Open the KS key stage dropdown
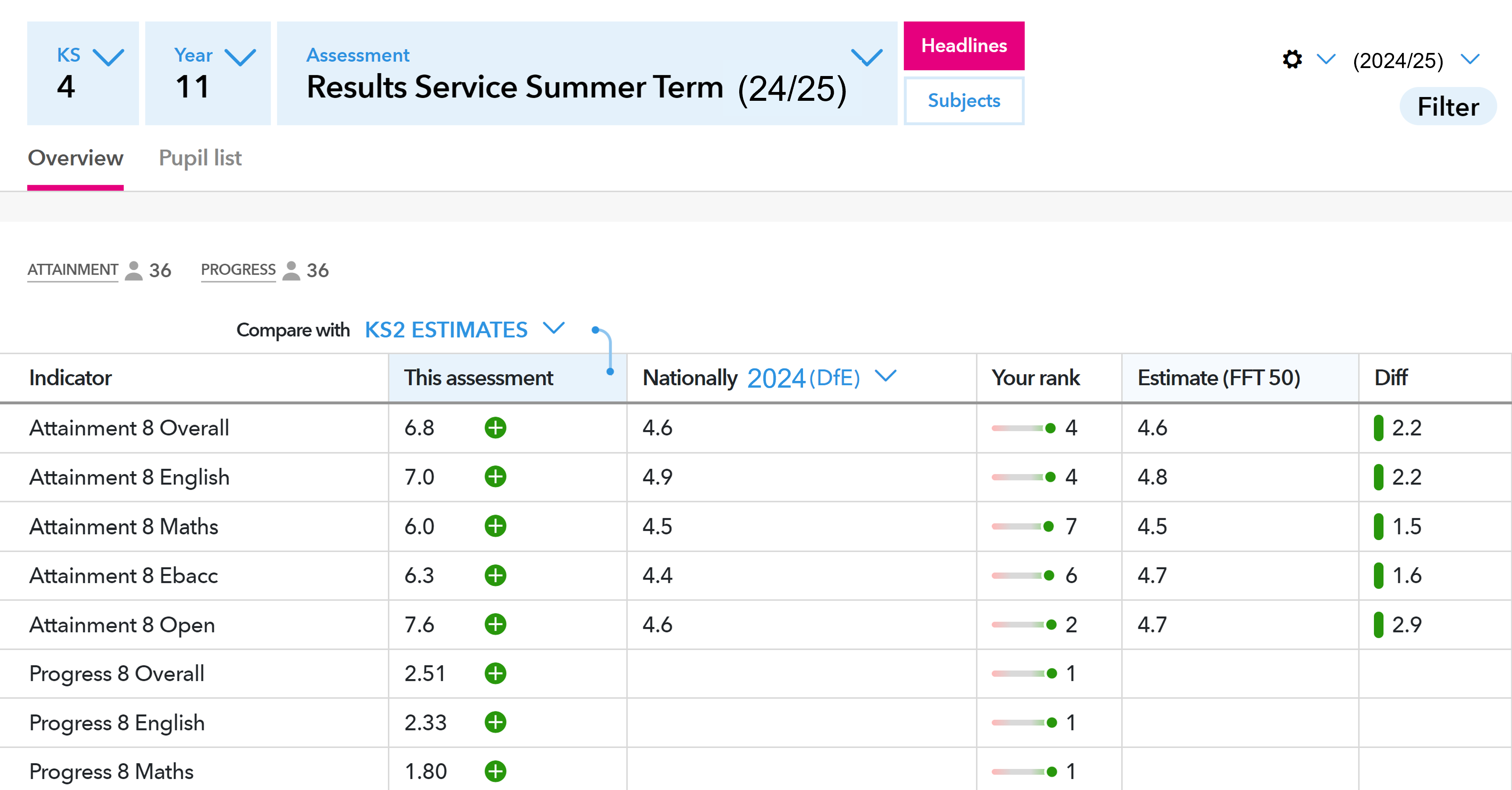The width and height of the screenshot is (1512, 790). point(83,73)
